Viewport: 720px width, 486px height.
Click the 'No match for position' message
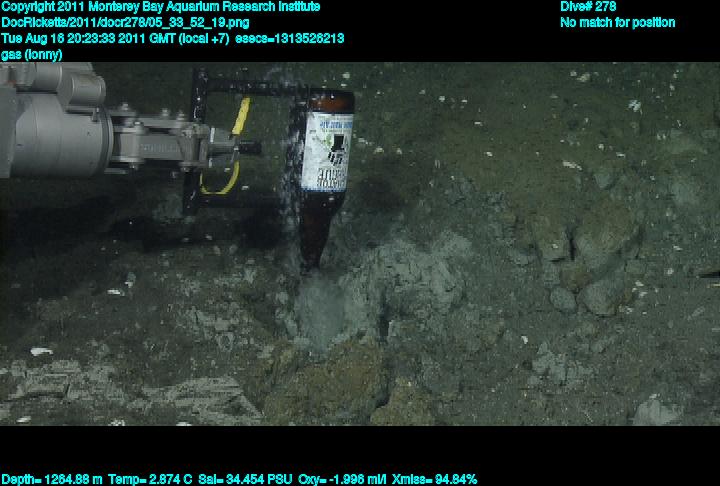tap(617, 22)
